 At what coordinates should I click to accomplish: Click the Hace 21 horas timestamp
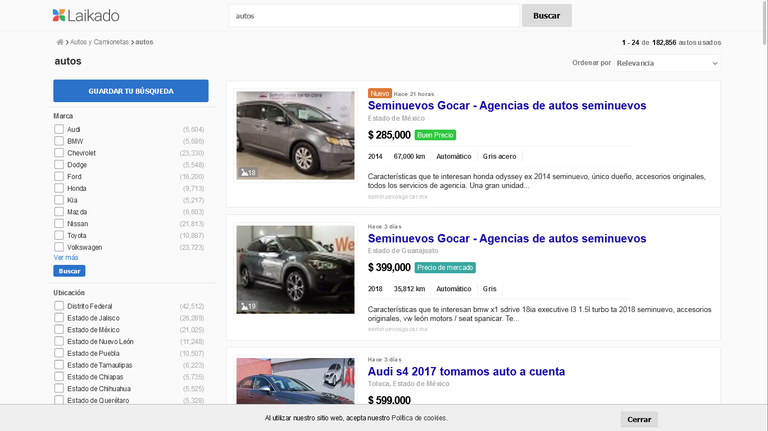click(x=414, y=94)
